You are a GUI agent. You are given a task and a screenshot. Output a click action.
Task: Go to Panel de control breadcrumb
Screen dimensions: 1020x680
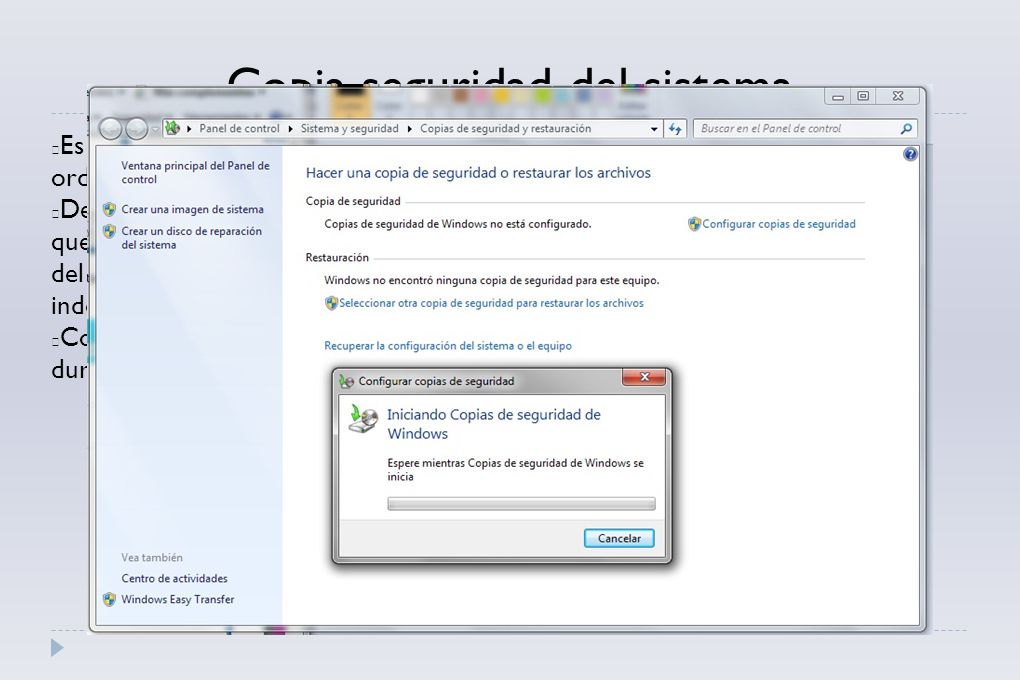pyautogui.click(x=239, y=129)
